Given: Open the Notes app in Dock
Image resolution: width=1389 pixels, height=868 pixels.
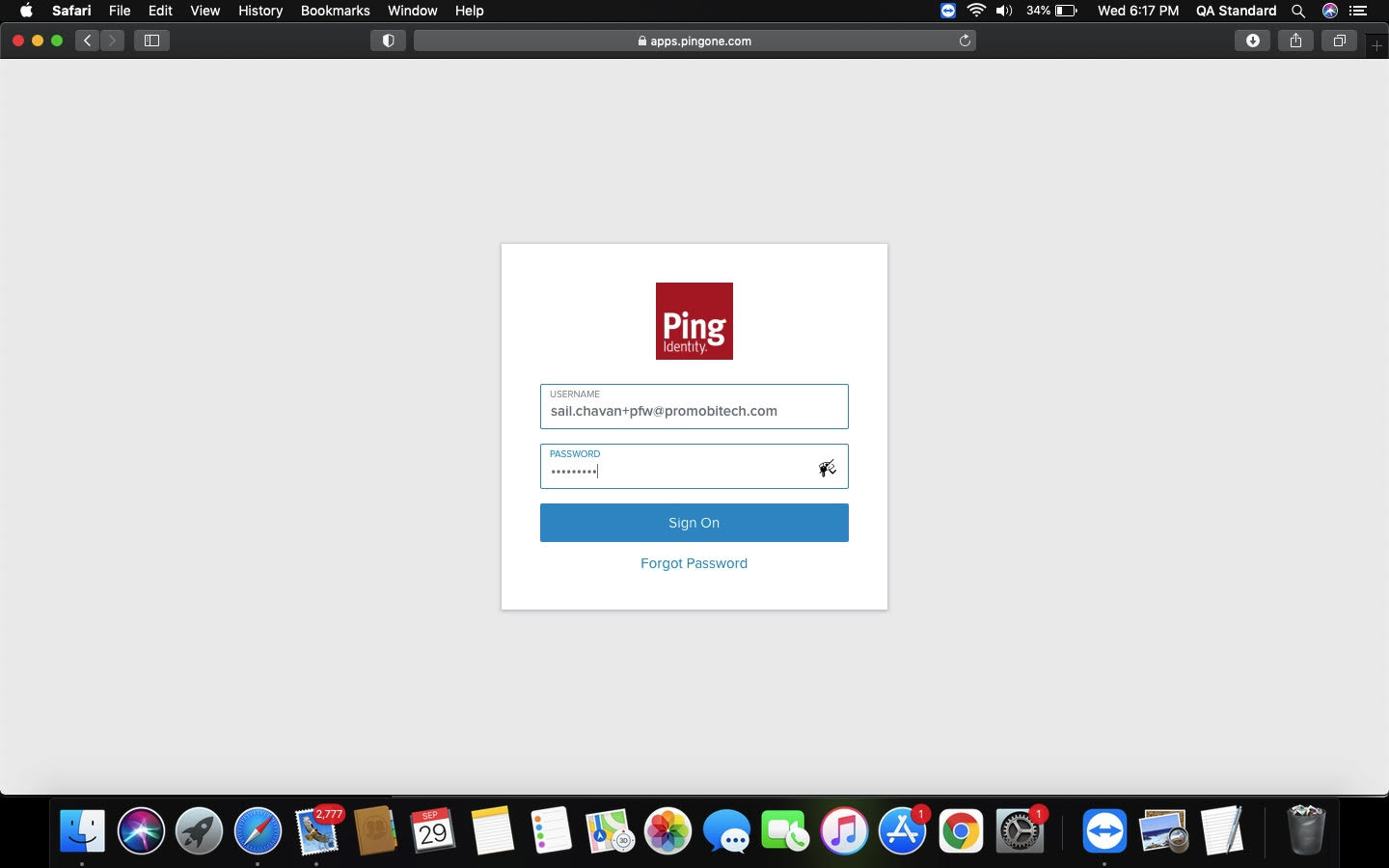Looking at the screenshot, I should 492,830.
